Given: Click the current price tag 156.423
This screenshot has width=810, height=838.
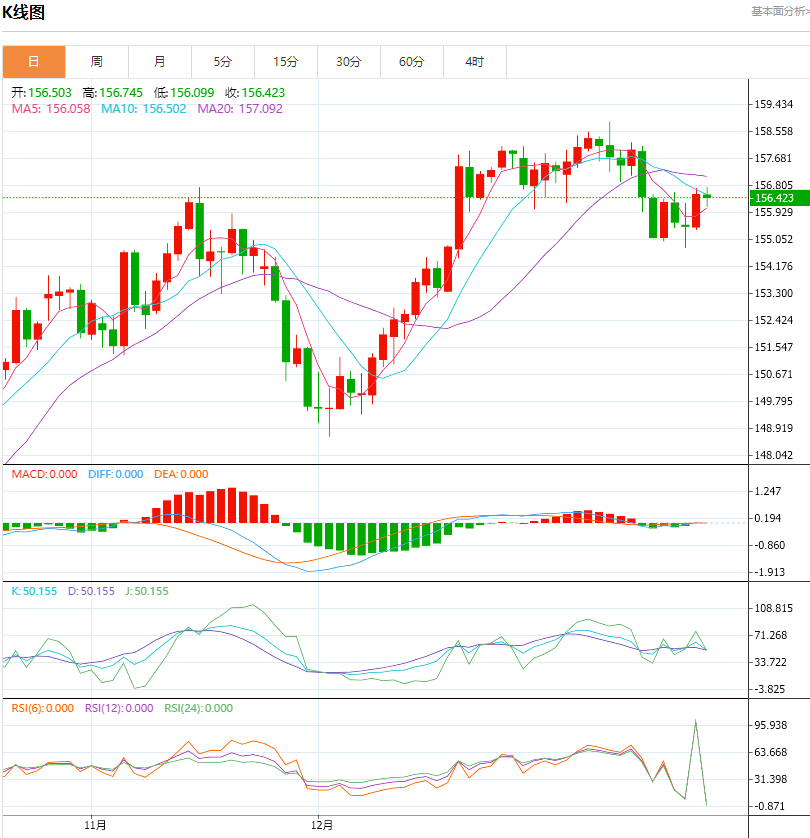Looking at the screenshot, I should [x=772, y=198].
